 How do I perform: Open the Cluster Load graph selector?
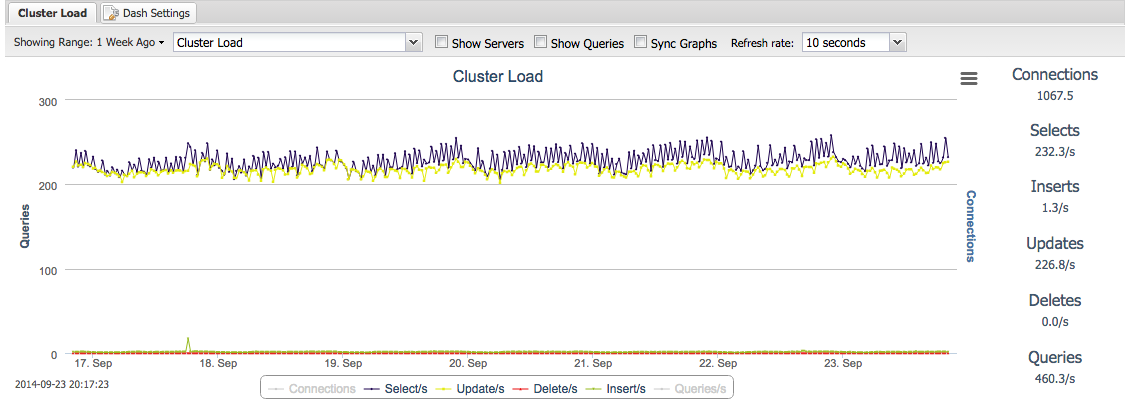tap(298, 43)
